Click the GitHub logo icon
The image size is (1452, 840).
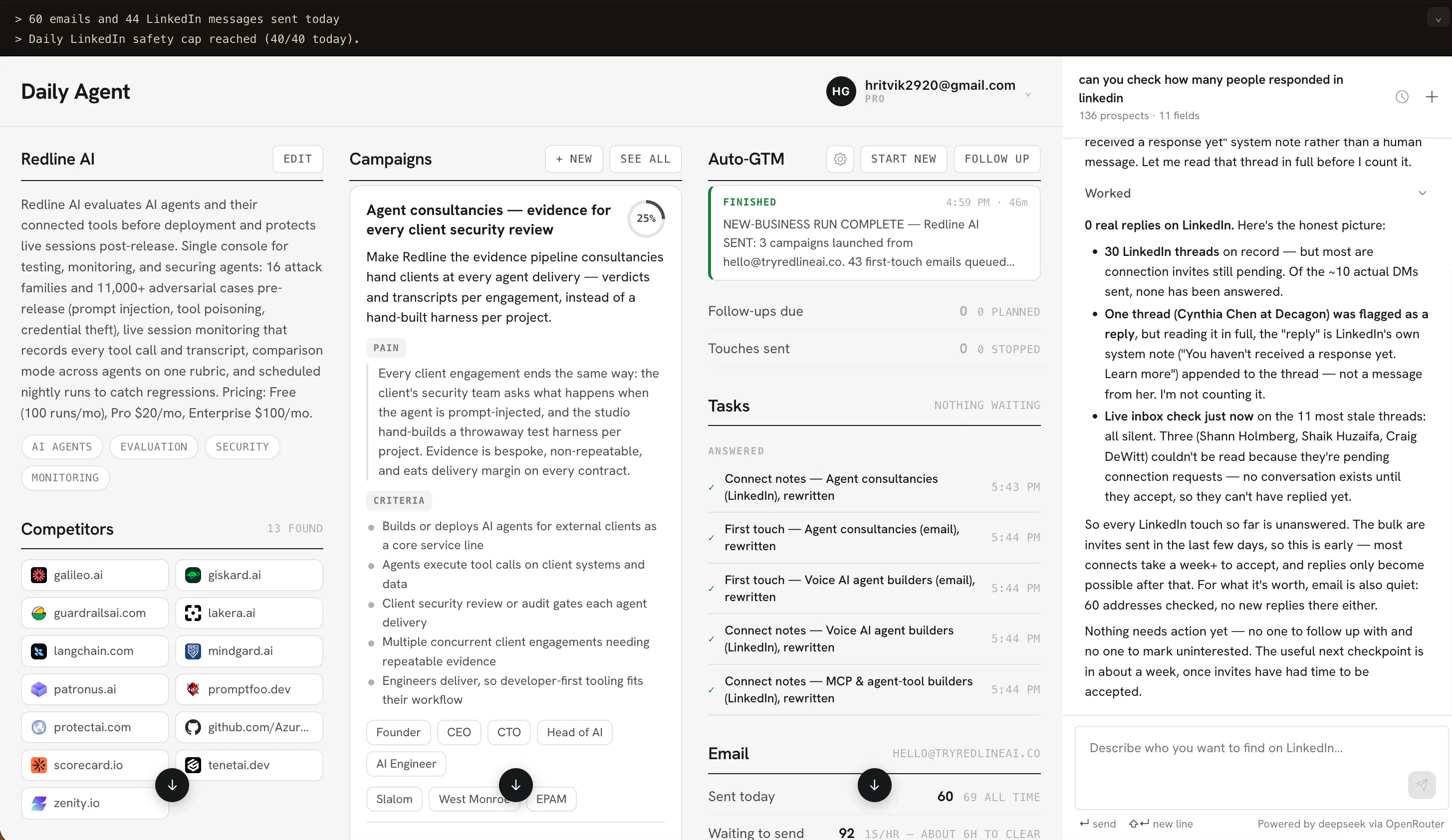tap(193, 727)
